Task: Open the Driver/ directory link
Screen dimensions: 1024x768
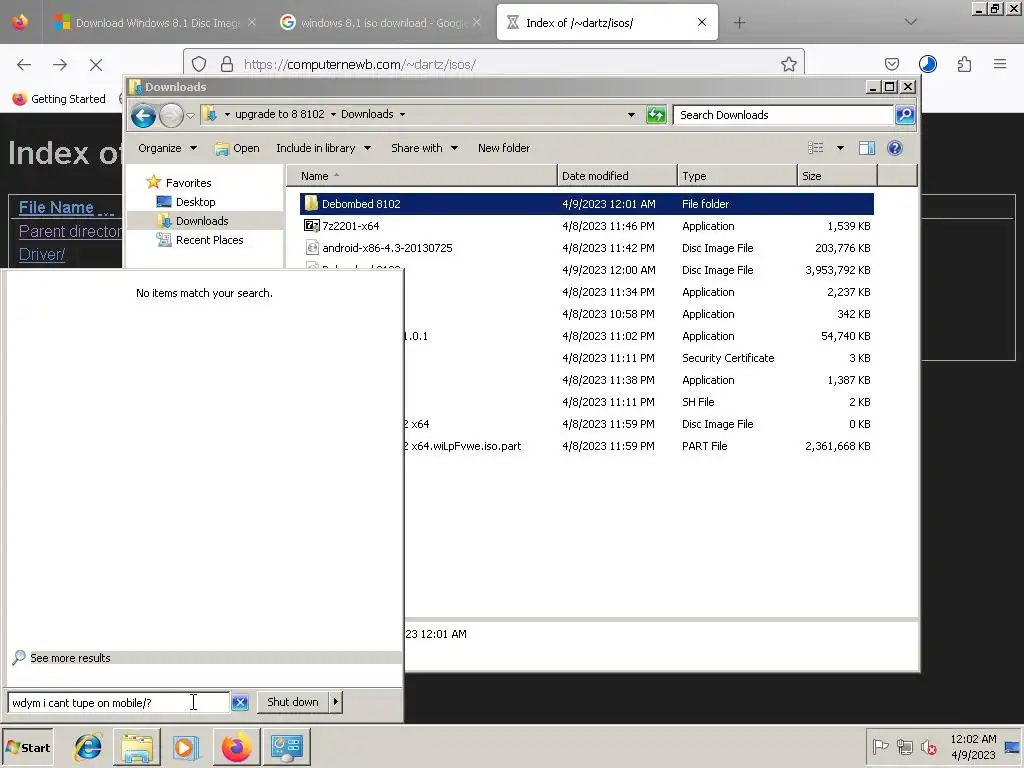Action: click(x=42, y=254)
